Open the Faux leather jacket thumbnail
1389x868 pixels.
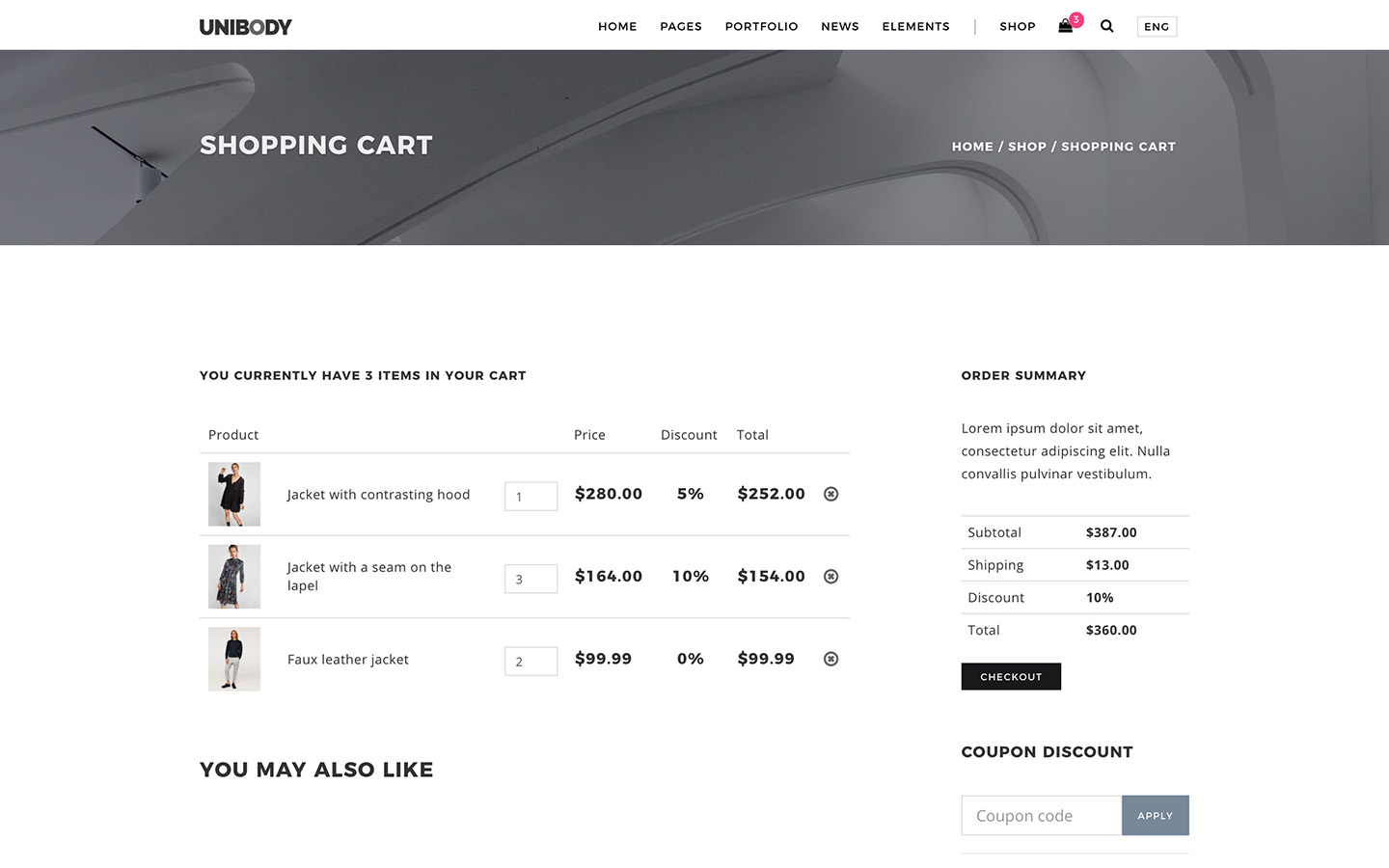tap(234, 659)
